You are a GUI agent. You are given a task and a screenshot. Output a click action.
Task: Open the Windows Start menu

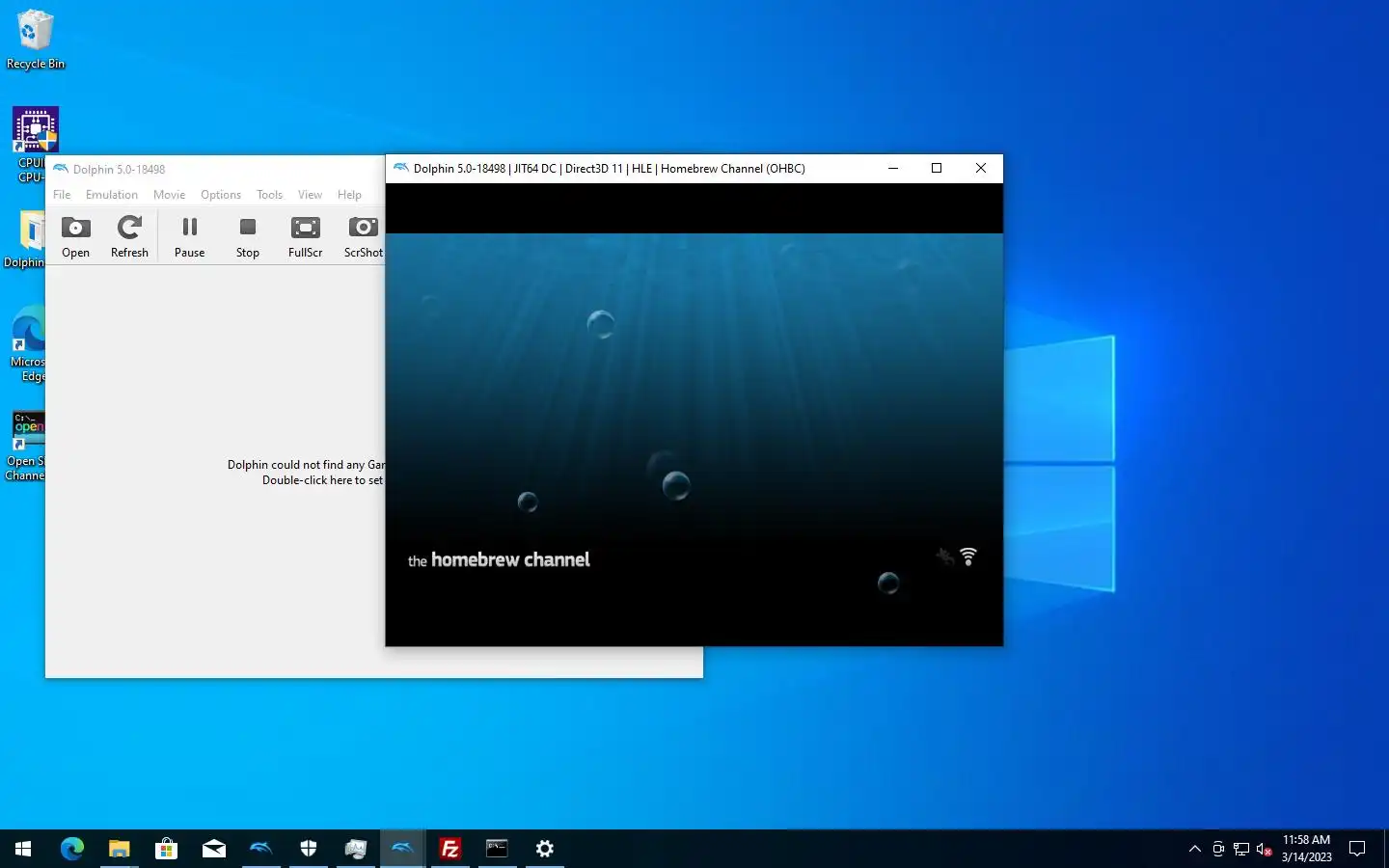click(x=23, y=849)
